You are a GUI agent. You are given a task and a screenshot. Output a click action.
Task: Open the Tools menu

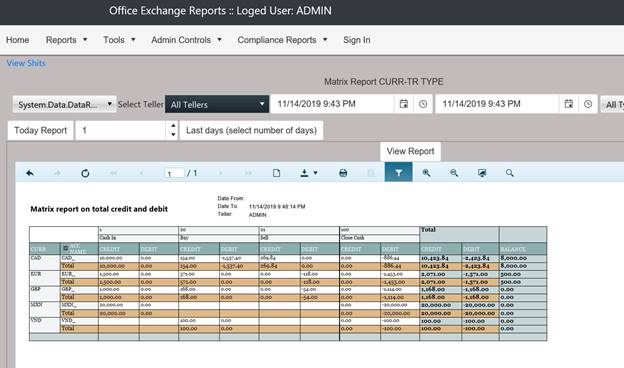pyautogui.click(x=119, y=40)
